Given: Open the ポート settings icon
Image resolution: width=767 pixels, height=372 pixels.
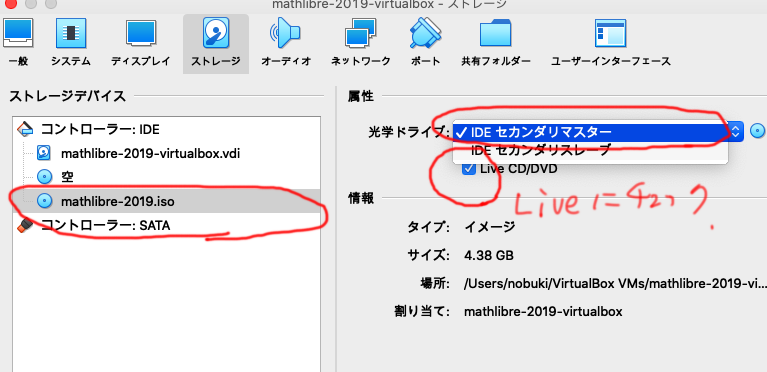Looking at the screenshot, I should click(426, 33).
